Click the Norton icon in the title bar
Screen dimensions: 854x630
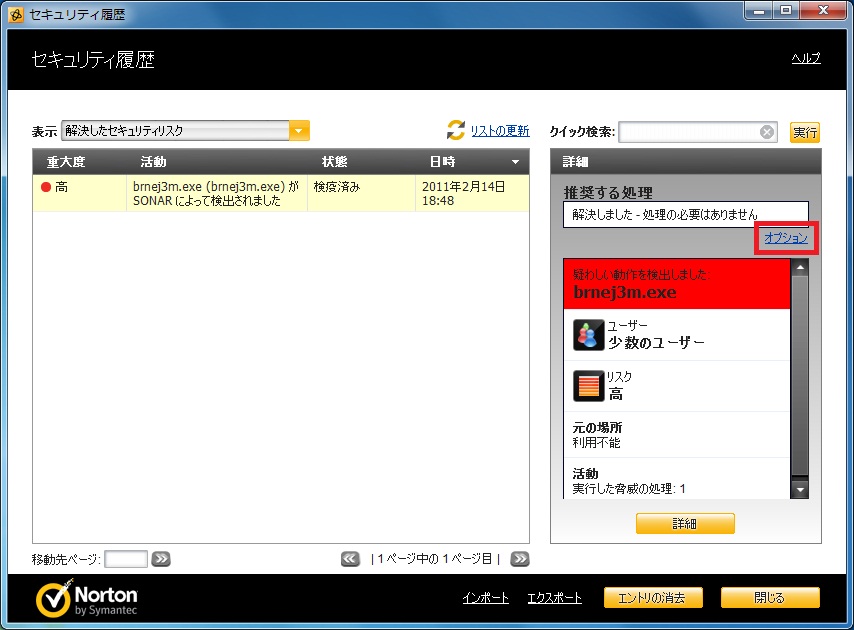[x=16, y=14]
